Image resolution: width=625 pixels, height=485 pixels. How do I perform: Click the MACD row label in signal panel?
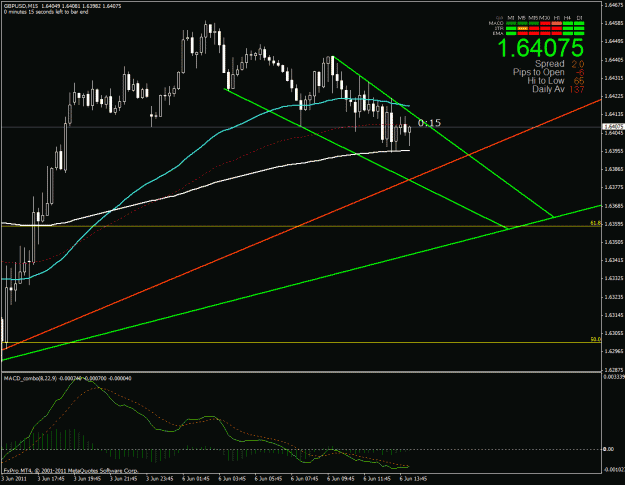pyautogui.click(x=496, y=23)
